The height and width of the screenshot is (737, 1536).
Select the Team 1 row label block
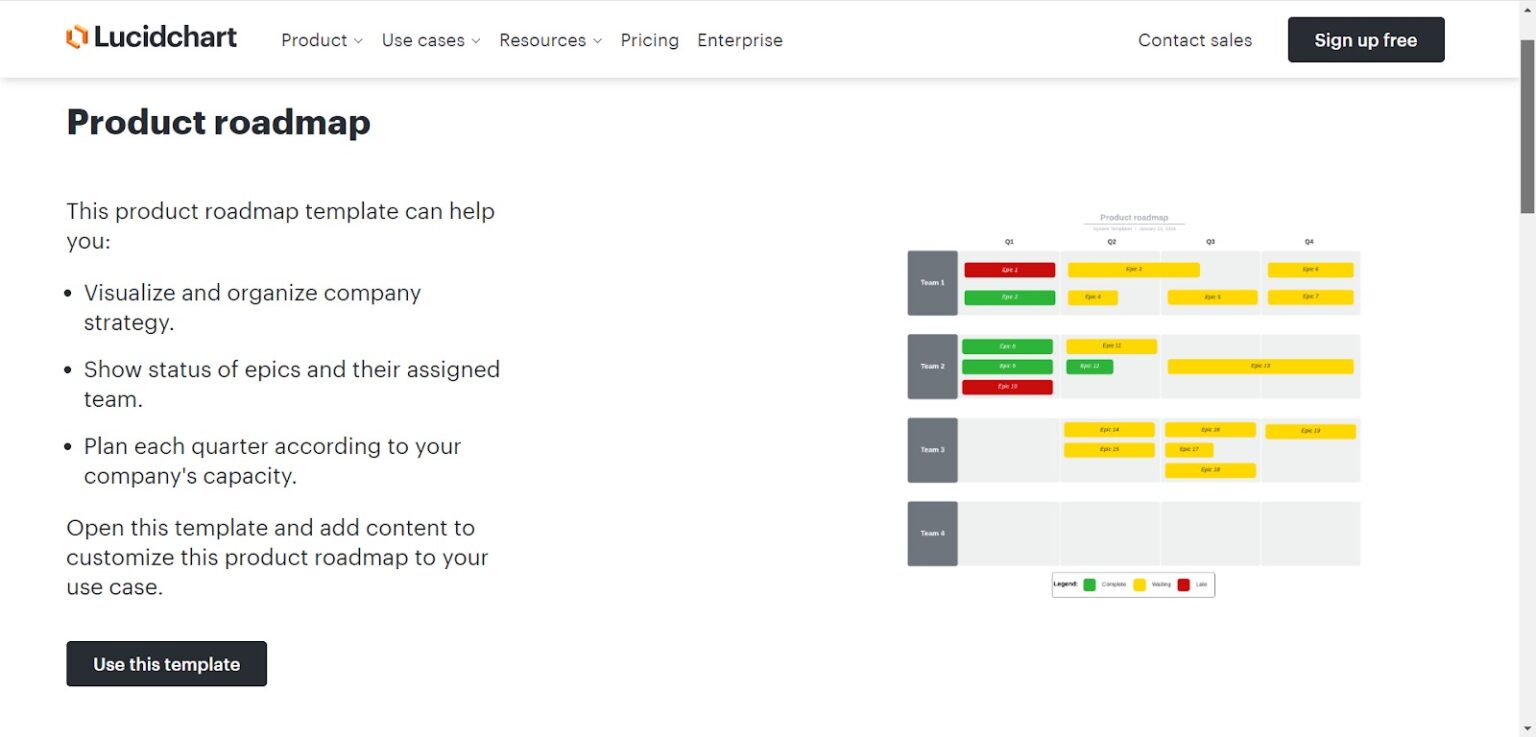tap(932, 283)
